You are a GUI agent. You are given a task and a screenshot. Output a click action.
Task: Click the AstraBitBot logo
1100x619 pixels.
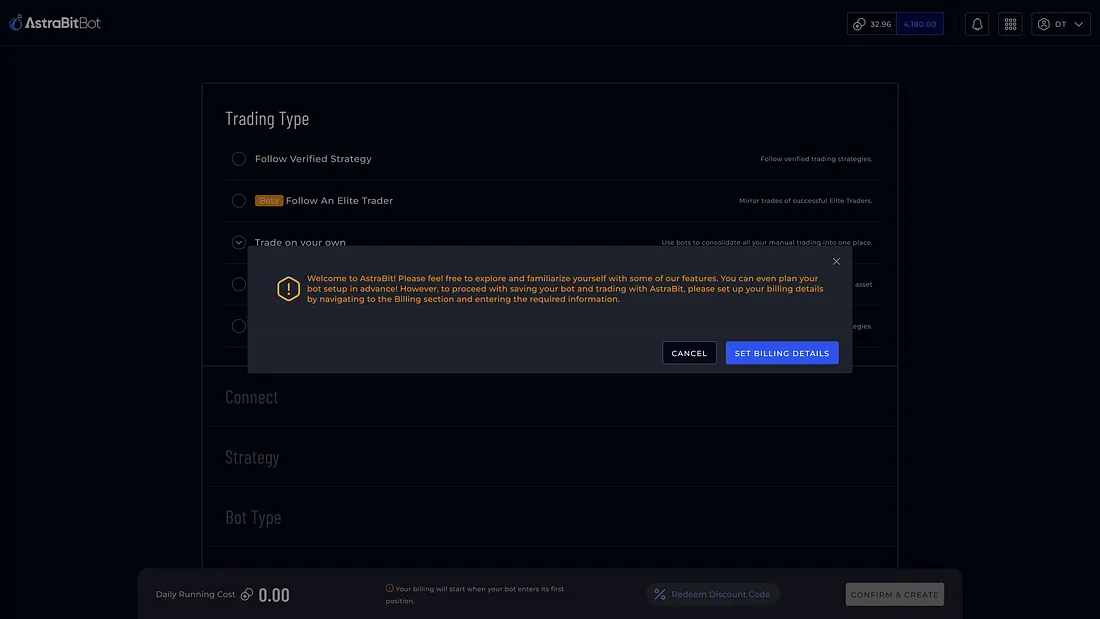55,22
